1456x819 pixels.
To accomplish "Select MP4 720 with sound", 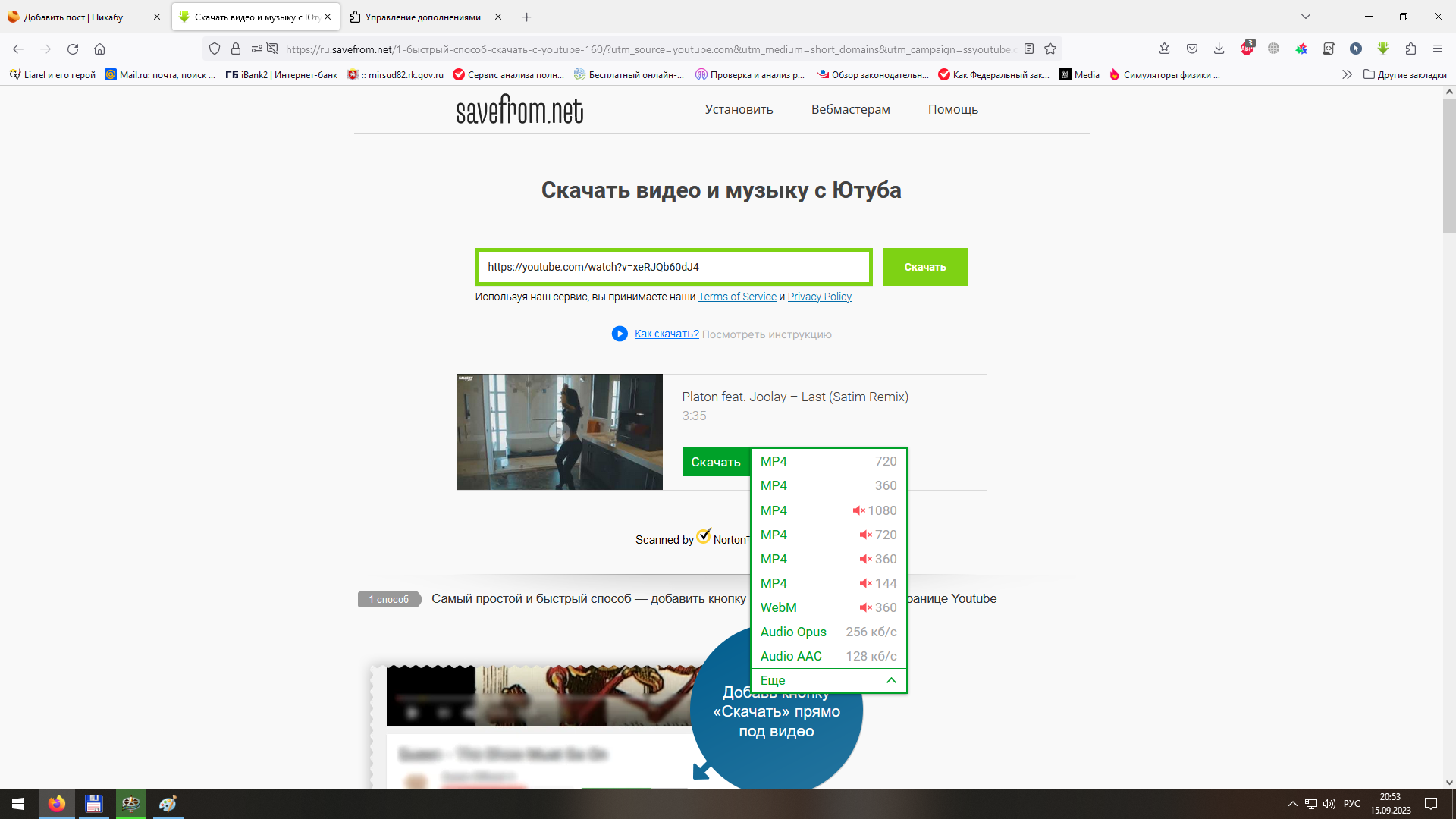I will pos(829,461).
